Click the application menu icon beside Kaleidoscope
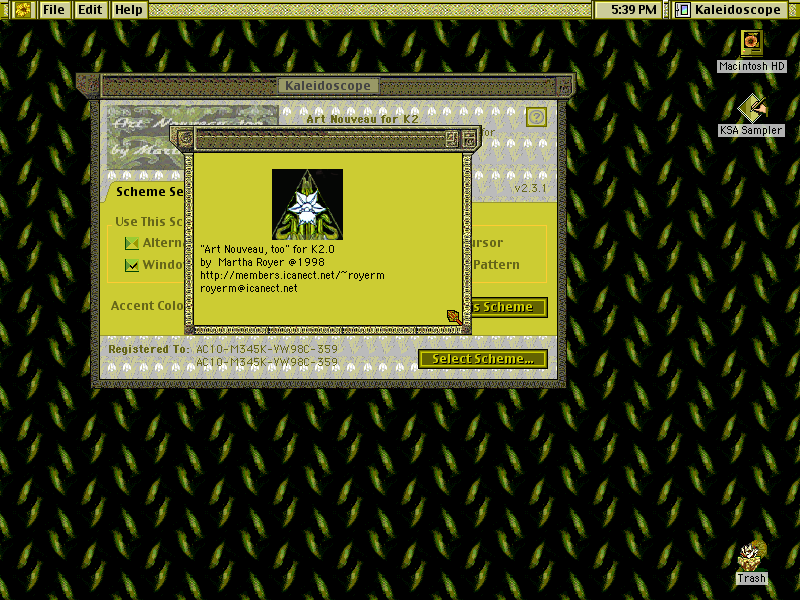 (x=682, y=10)
